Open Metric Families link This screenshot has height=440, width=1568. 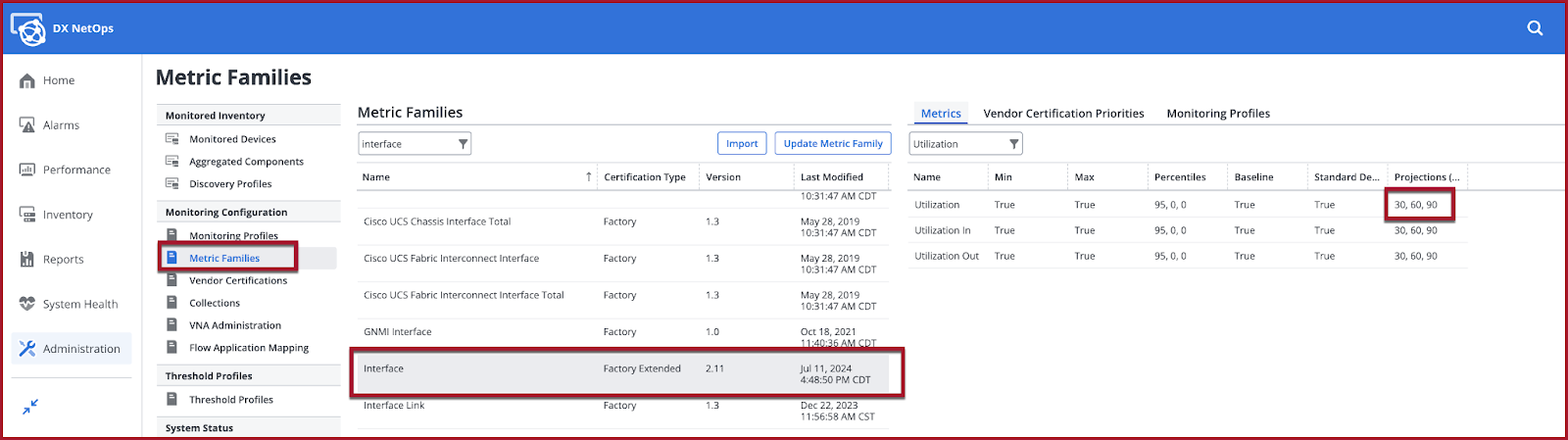(224, 258)
